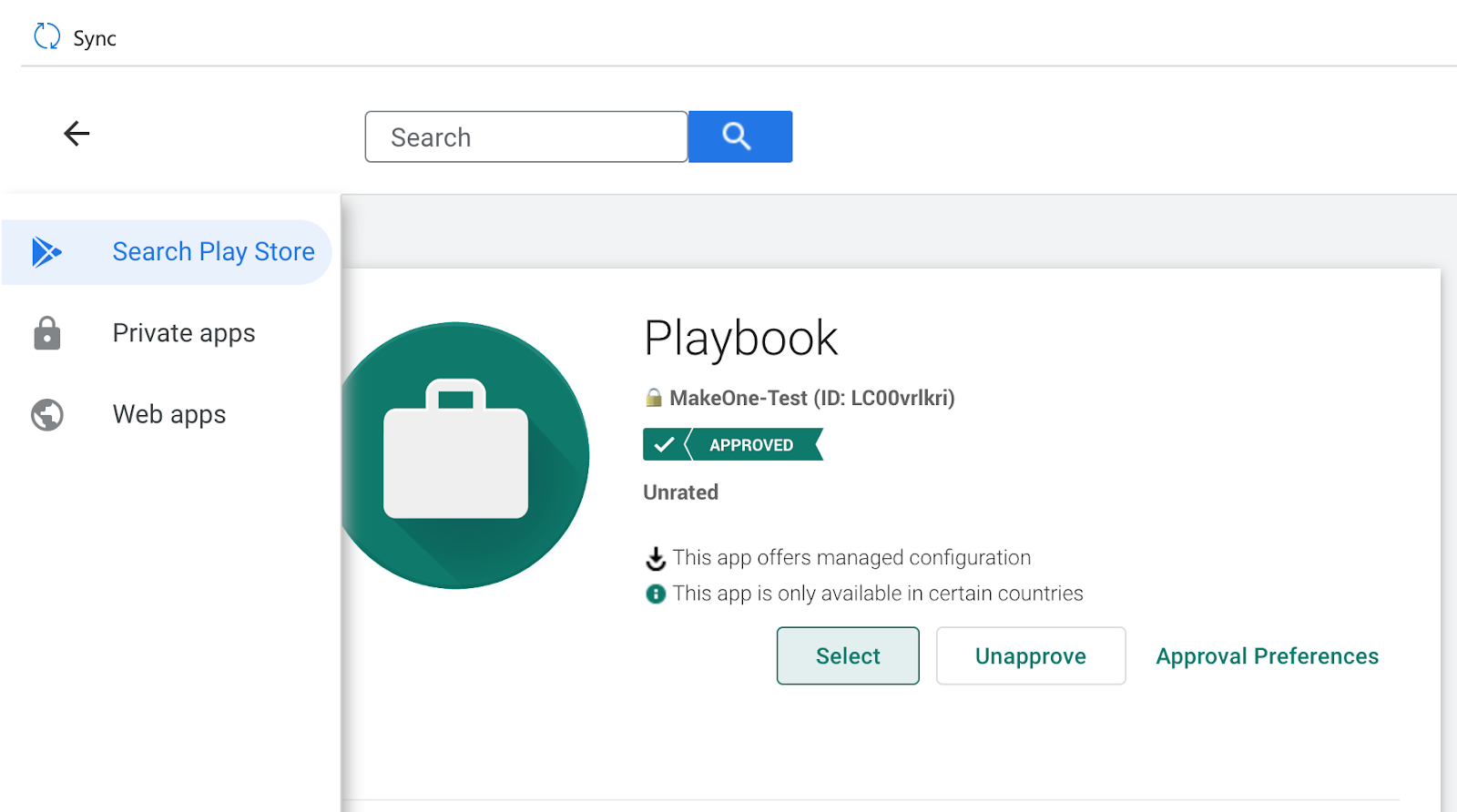Screen dimensions: 1457x812
Task: Click the Playbook briefcase app icon
Action: 464,455
